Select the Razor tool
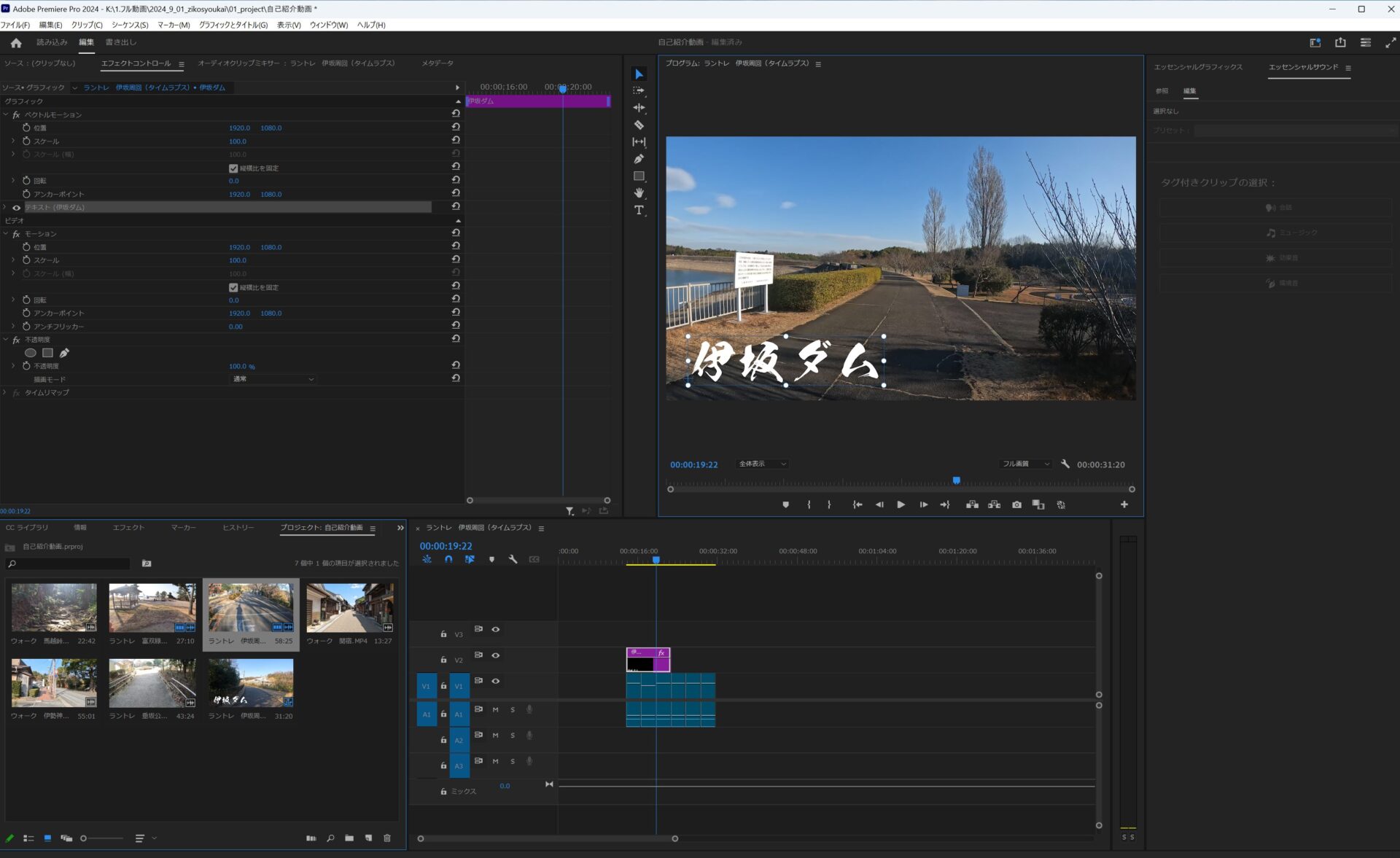This screenshot has height=858, width=1400. [639, 125]
